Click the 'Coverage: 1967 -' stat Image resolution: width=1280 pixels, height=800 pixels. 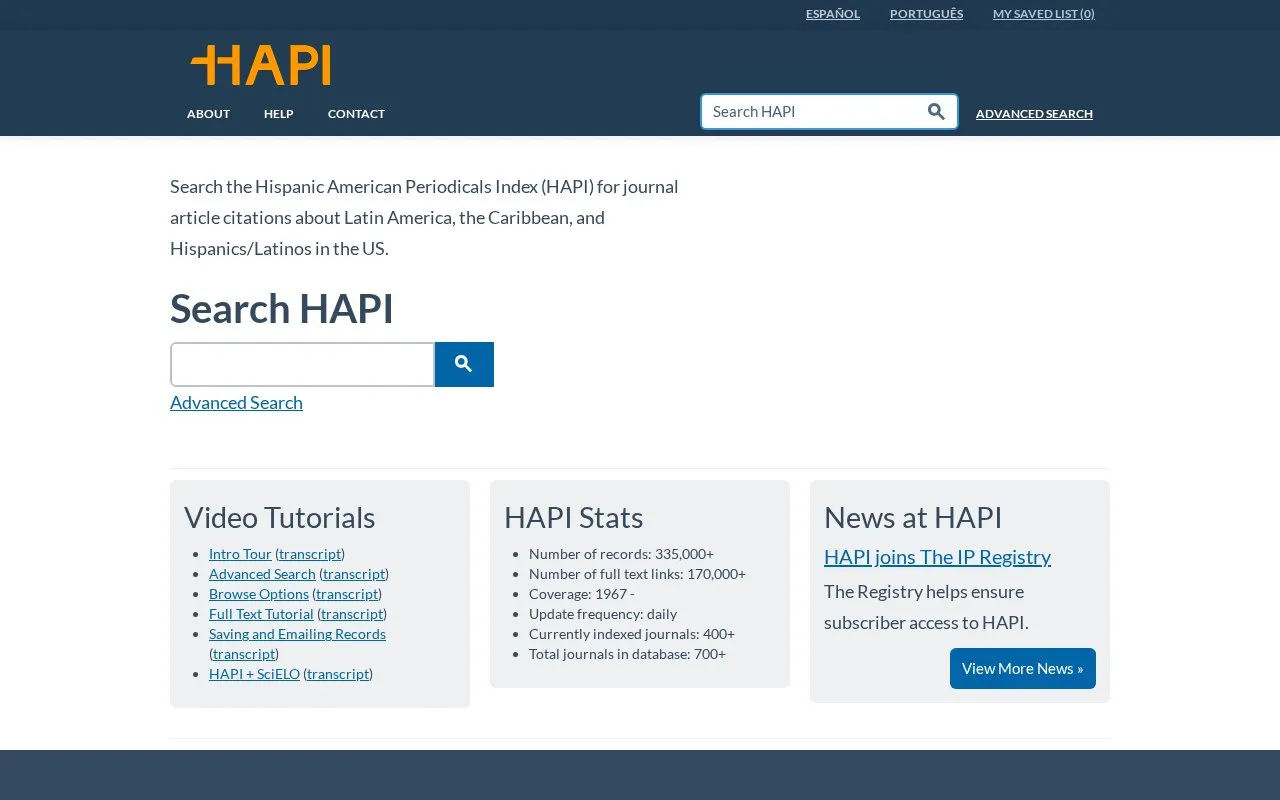(x=582, y=594)
